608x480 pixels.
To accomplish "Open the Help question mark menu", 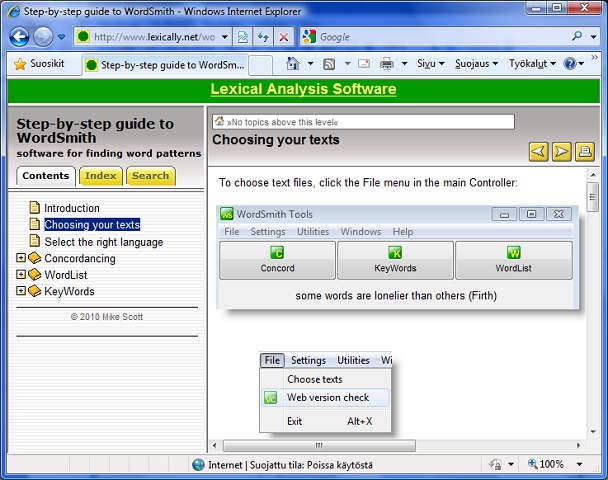I will point(574,64).
